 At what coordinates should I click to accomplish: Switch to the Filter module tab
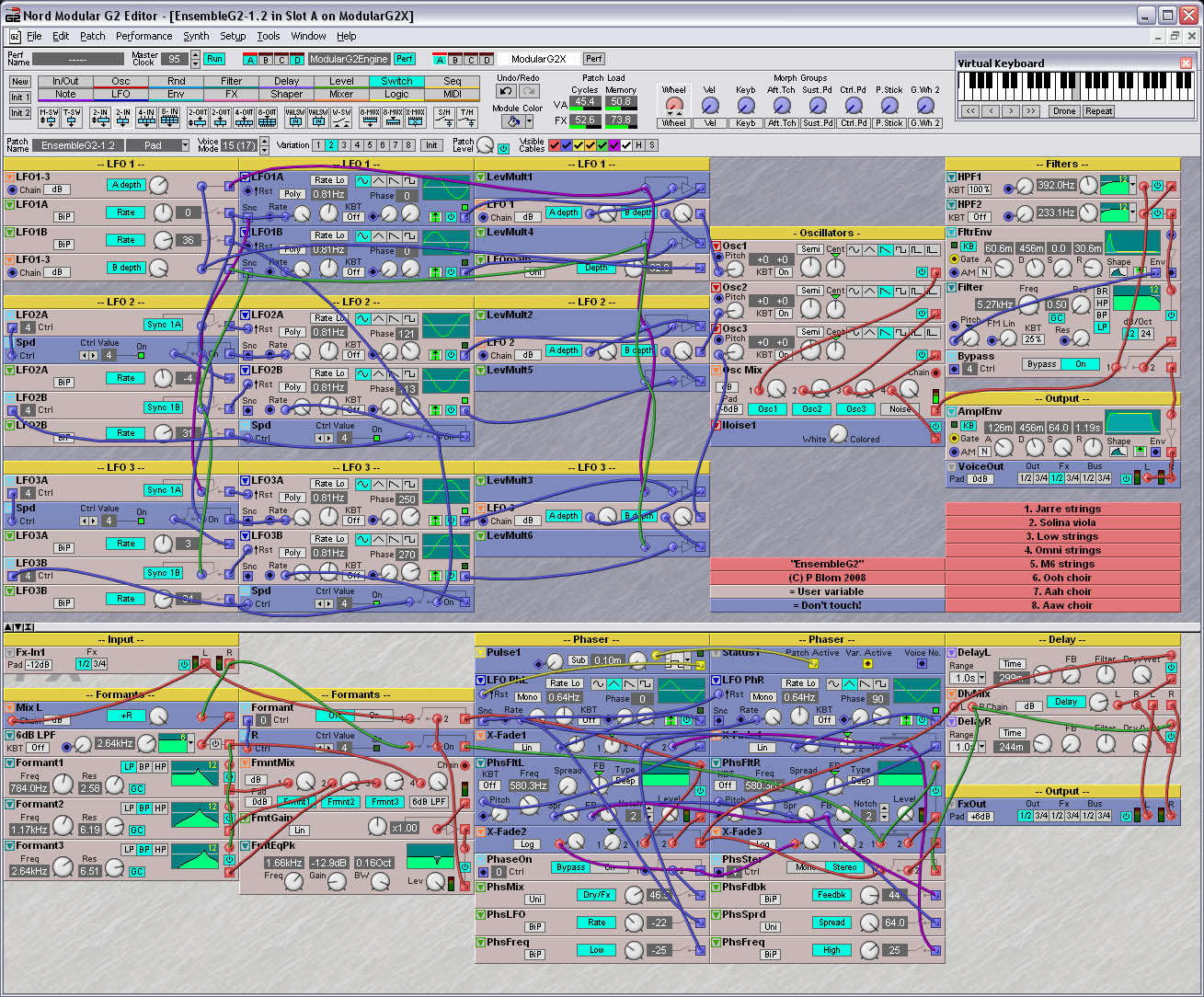pyautogui.click(x=231, y=81)
